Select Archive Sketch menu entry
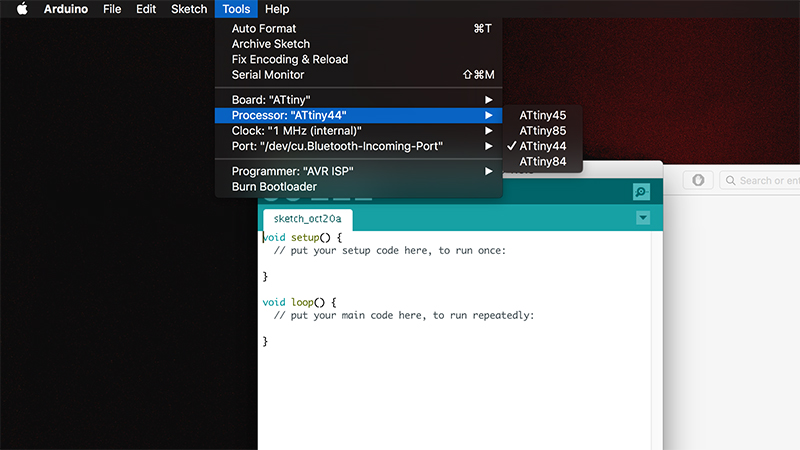Screen dimensions: 800x450 [x=359, y=44]
